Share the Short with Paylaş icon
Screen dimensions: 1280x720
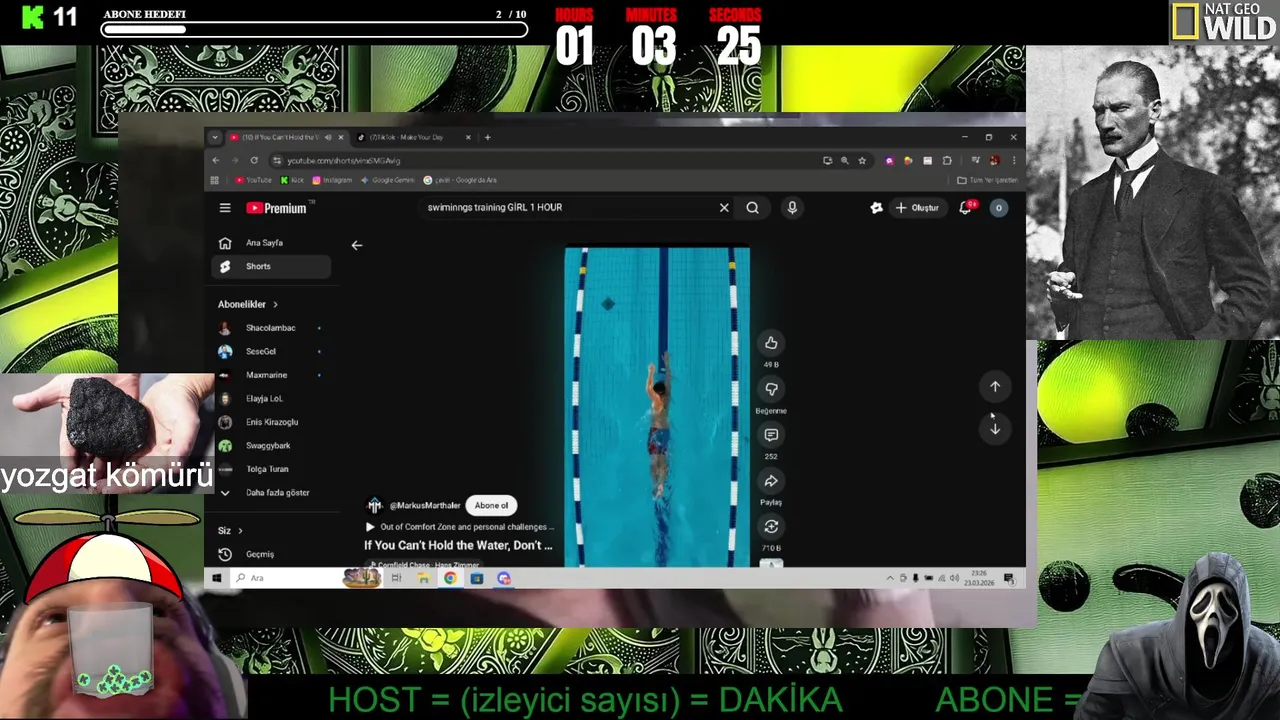pos(771,481)
